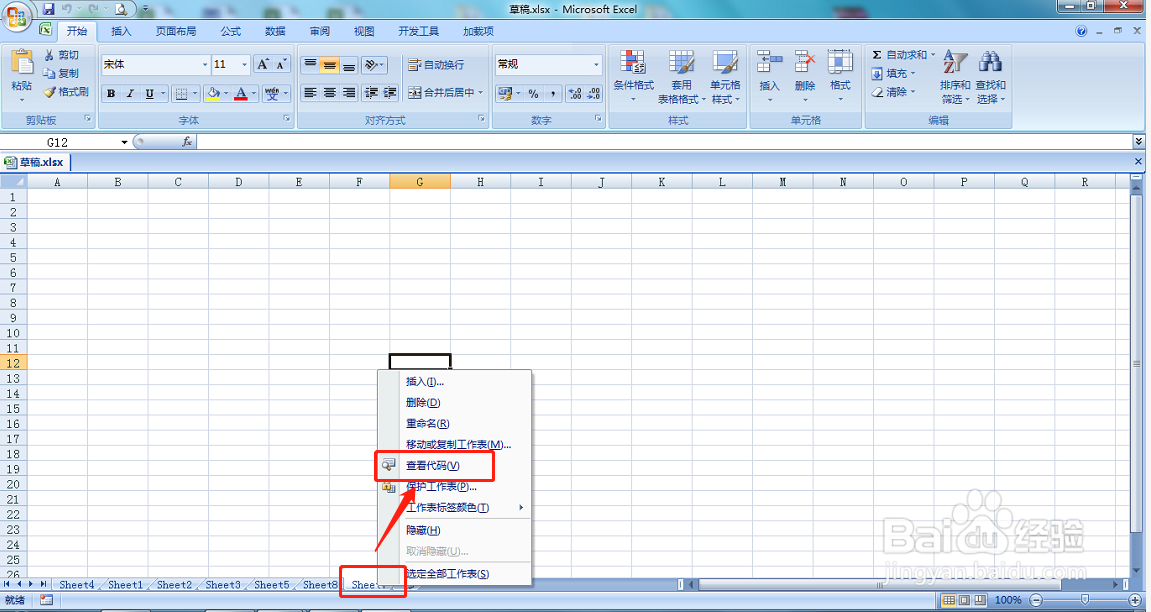Open 工作表标签颜色(T) submenu
This screenshot has width=1151, height=612.
[455, 508]
